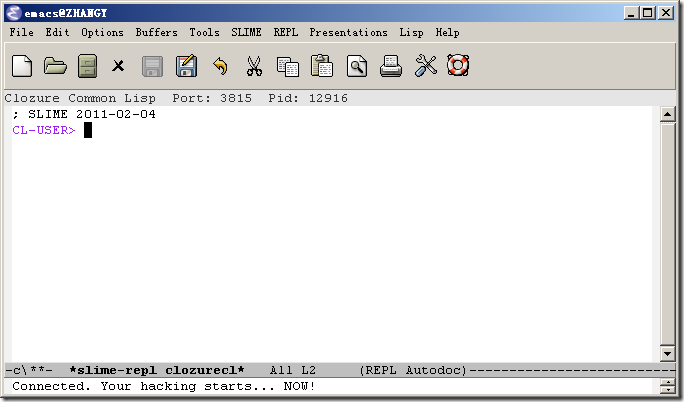Open the directory browser cabinet icon
This screenshot has height=402, width=684.
(x=87, y=66)
